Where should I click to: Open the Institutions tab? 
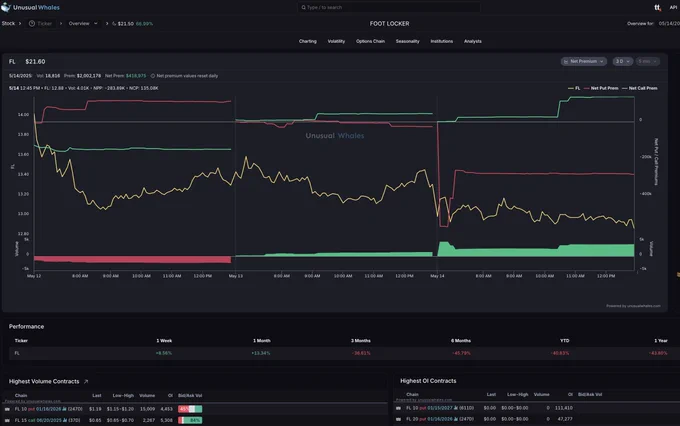(441, 41)
